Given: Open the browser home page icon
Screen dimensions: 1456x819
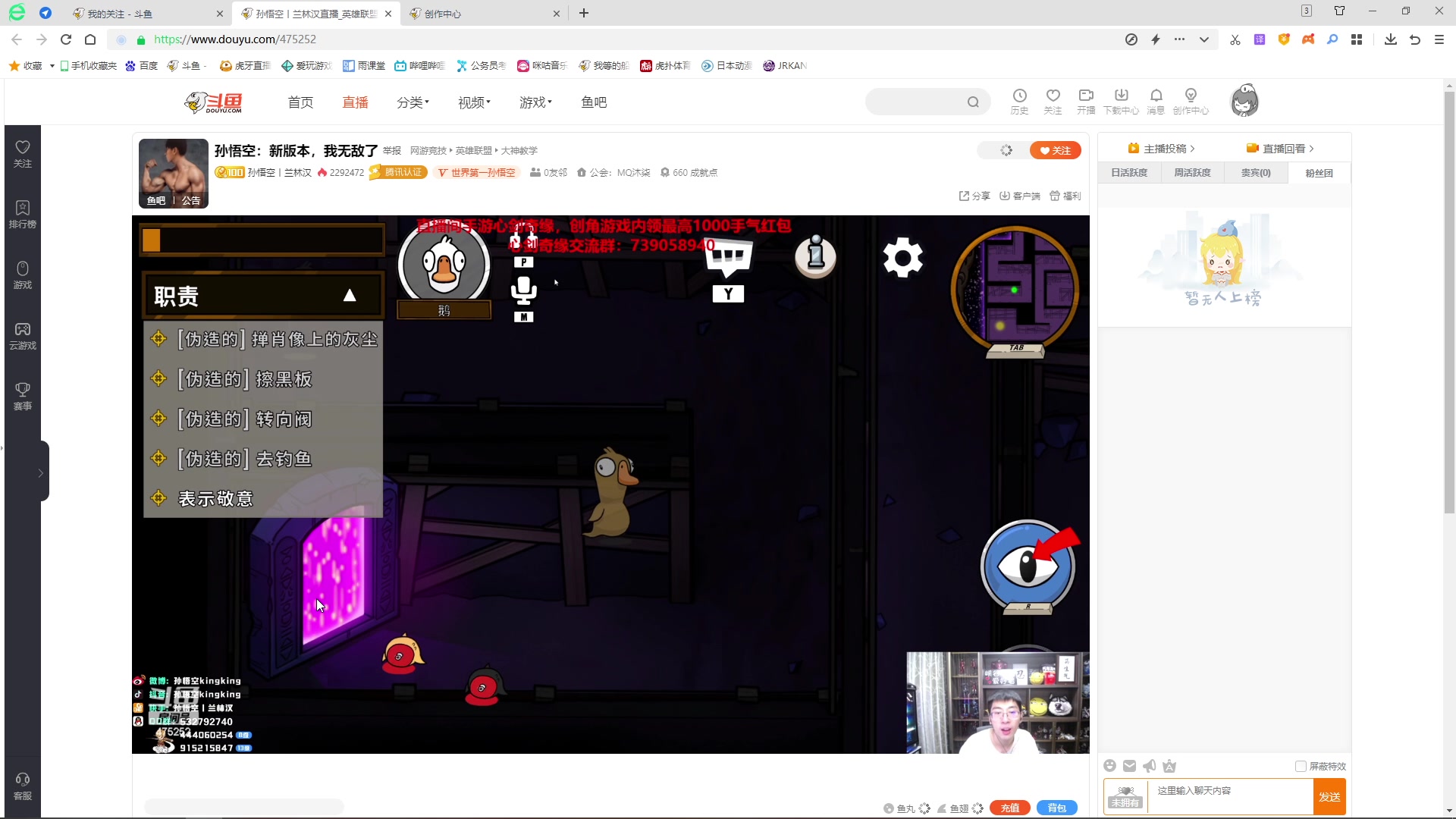Looking at the screenshot, I should tap(90, 39).
